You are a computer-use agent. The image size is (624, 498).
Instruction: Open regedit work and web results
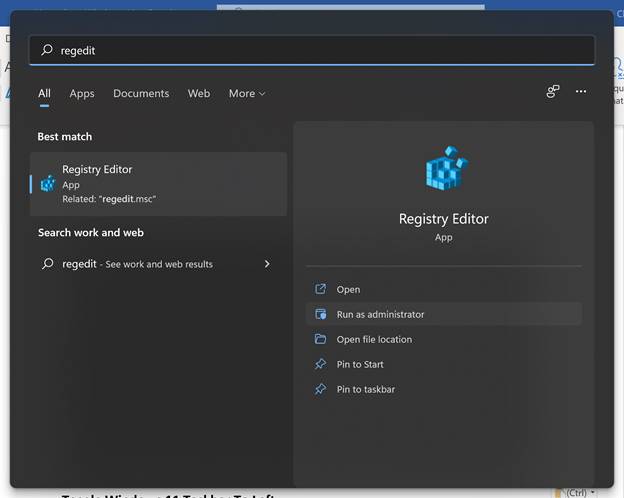pyautogui.click(x=156, y=264)
